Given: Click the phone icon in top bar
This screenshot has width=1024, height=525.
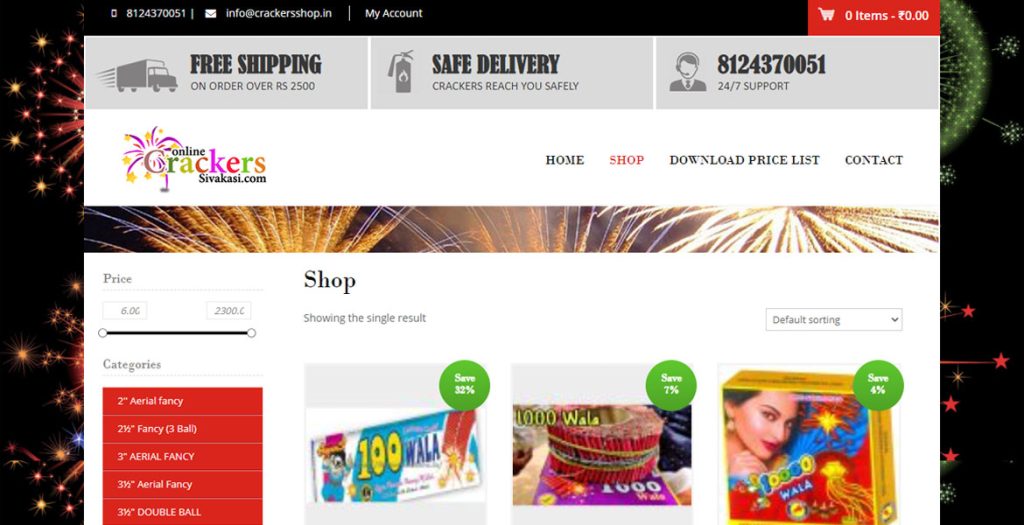Looking at the screenshot, I should (114, 13).
